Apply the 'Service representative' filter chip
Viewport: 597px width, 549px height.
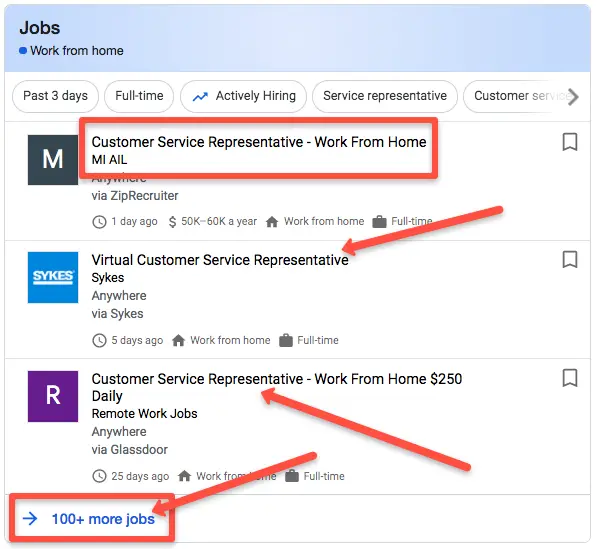click(385, 96)
